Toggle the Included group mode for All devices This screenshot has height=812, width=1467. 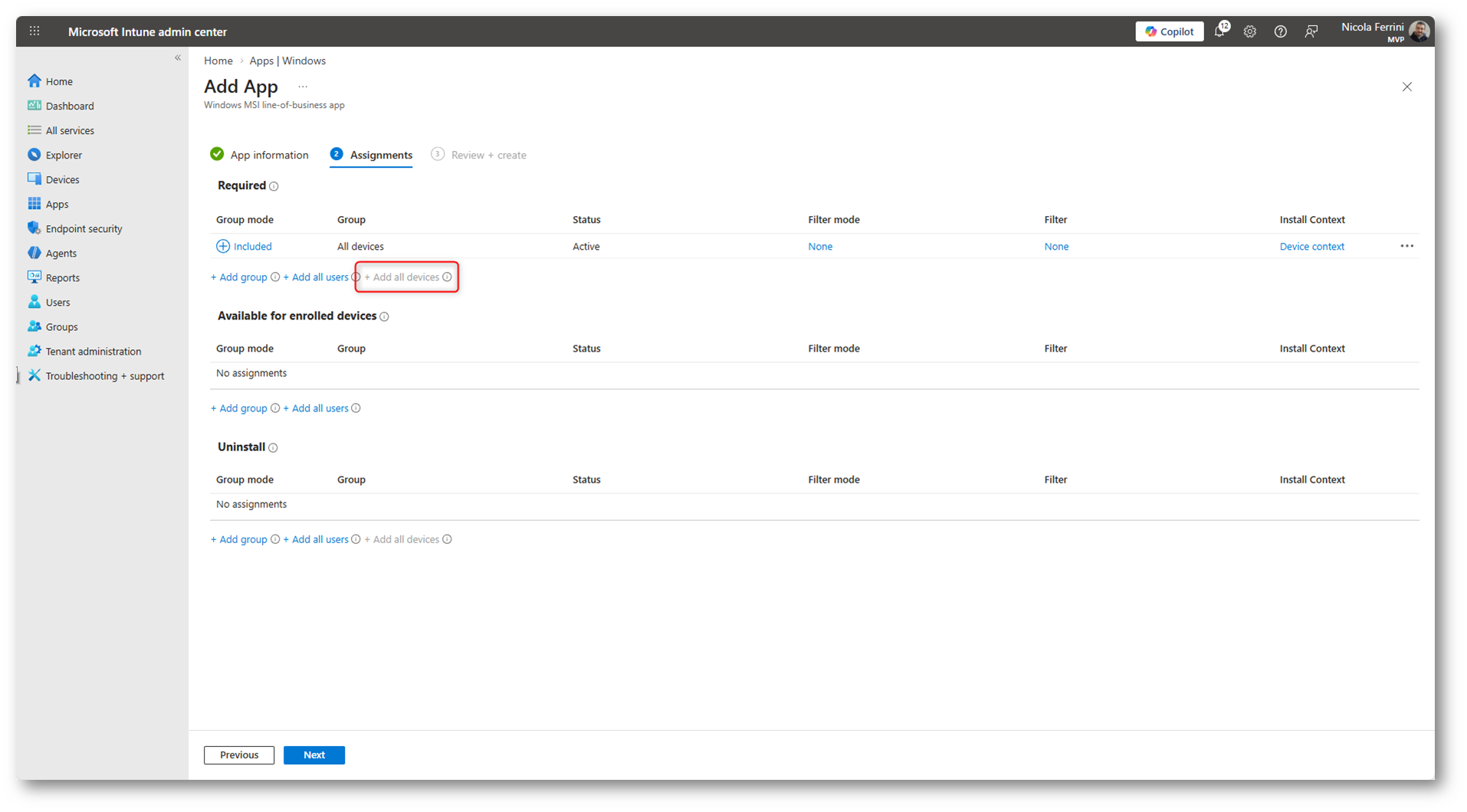point(244,247)
